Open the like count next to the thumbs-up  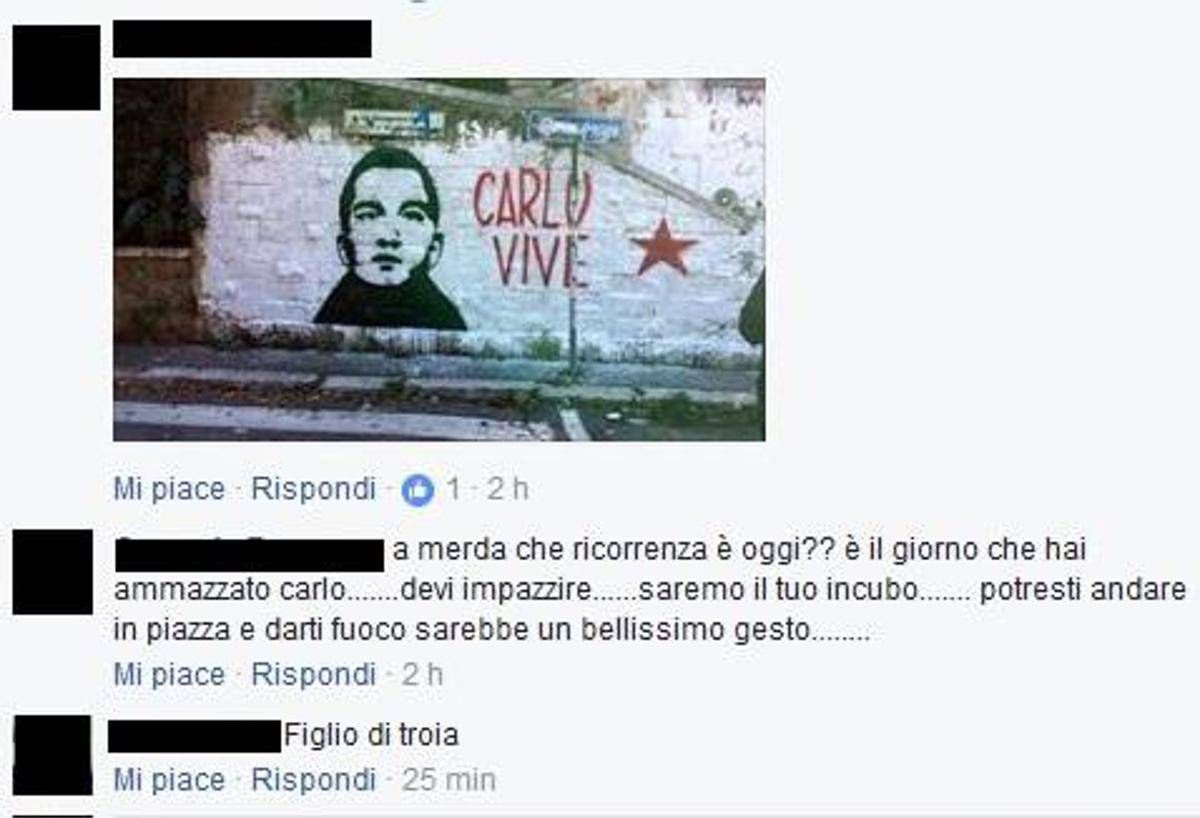(x=453, y=489)
